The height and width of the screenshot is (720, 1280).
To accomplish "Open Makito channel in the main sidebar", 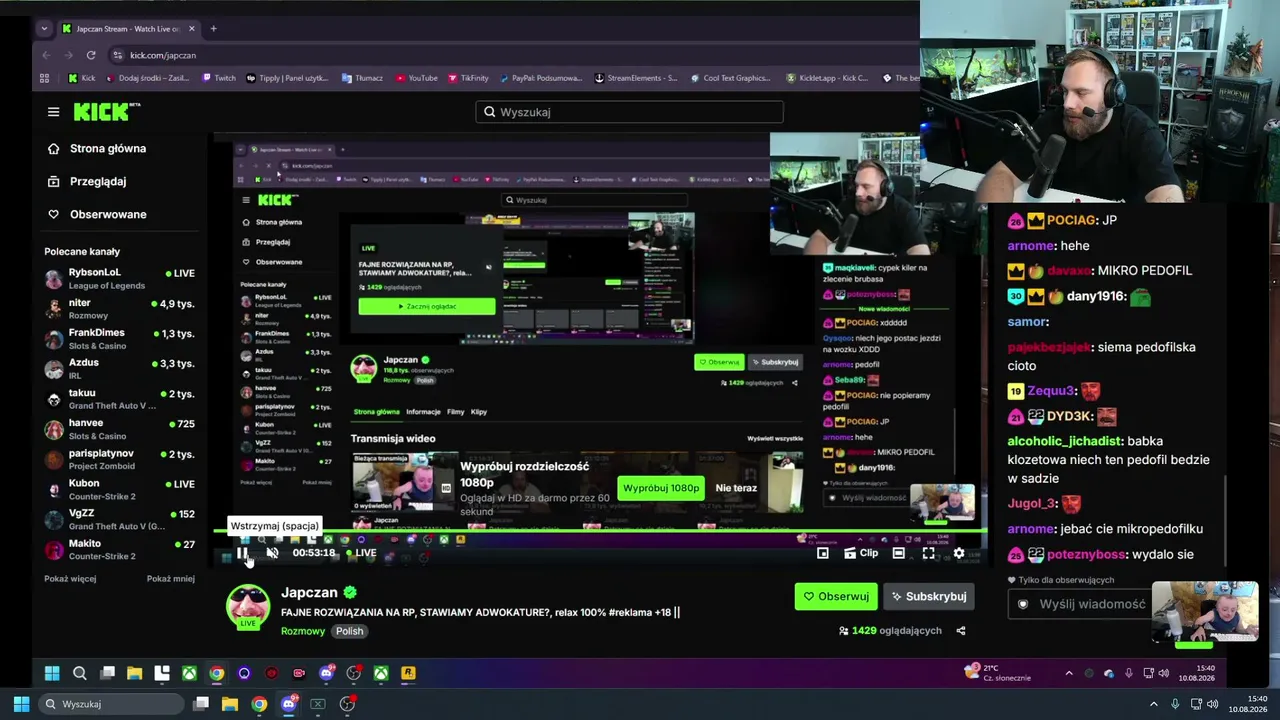I will tap(120, 550).
